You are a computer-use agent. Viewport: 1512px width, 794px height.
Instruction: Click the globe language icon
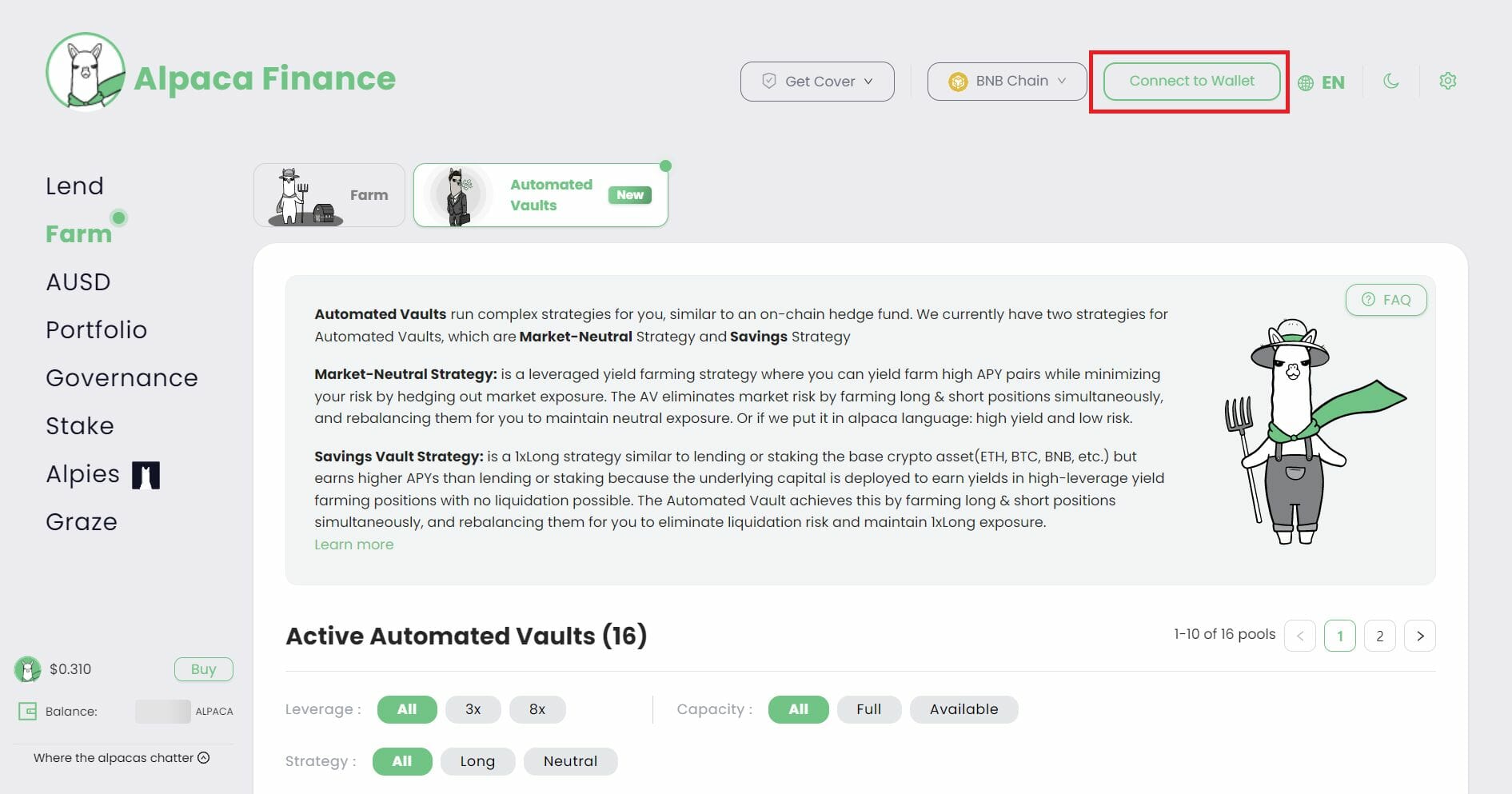[x=1306, y=83]
